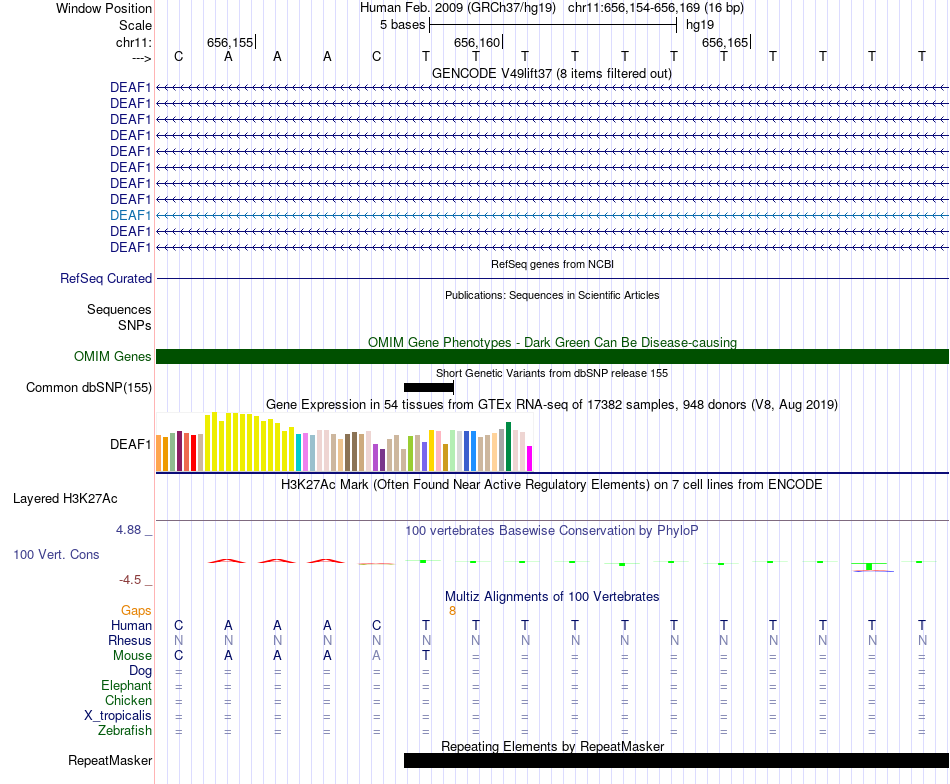Click the Dog alignment row label
950x784 pixels.
pyautogui.click(x=140, y=671)
